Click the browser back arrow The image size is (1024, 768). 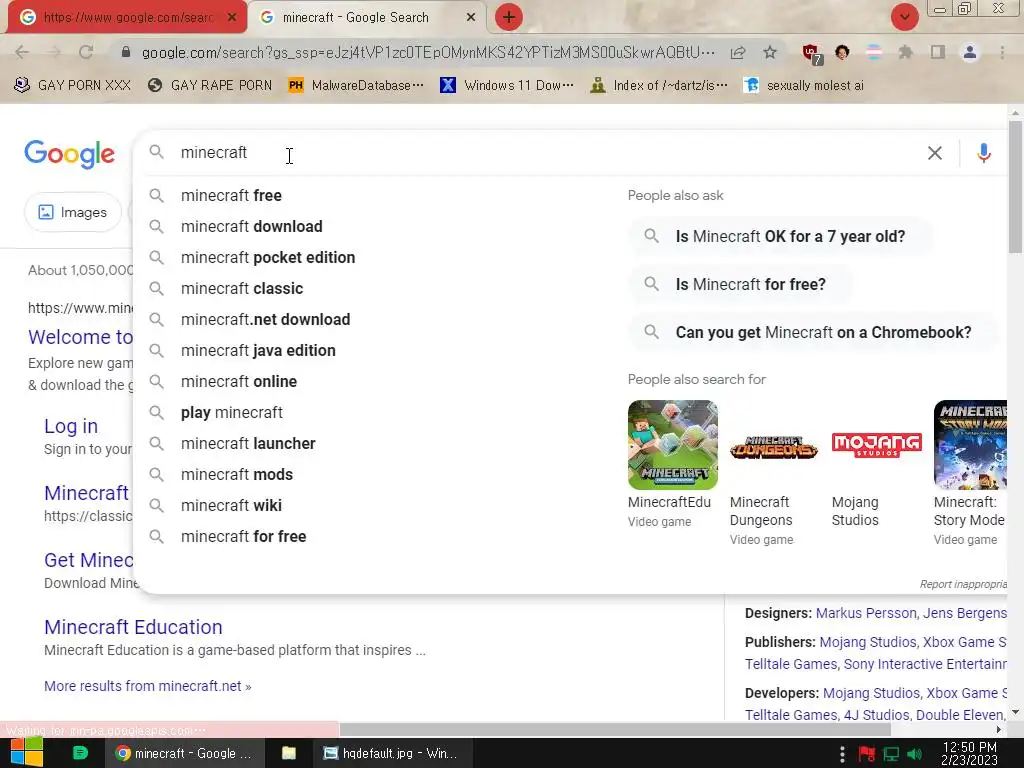click(x=22, y=52)
